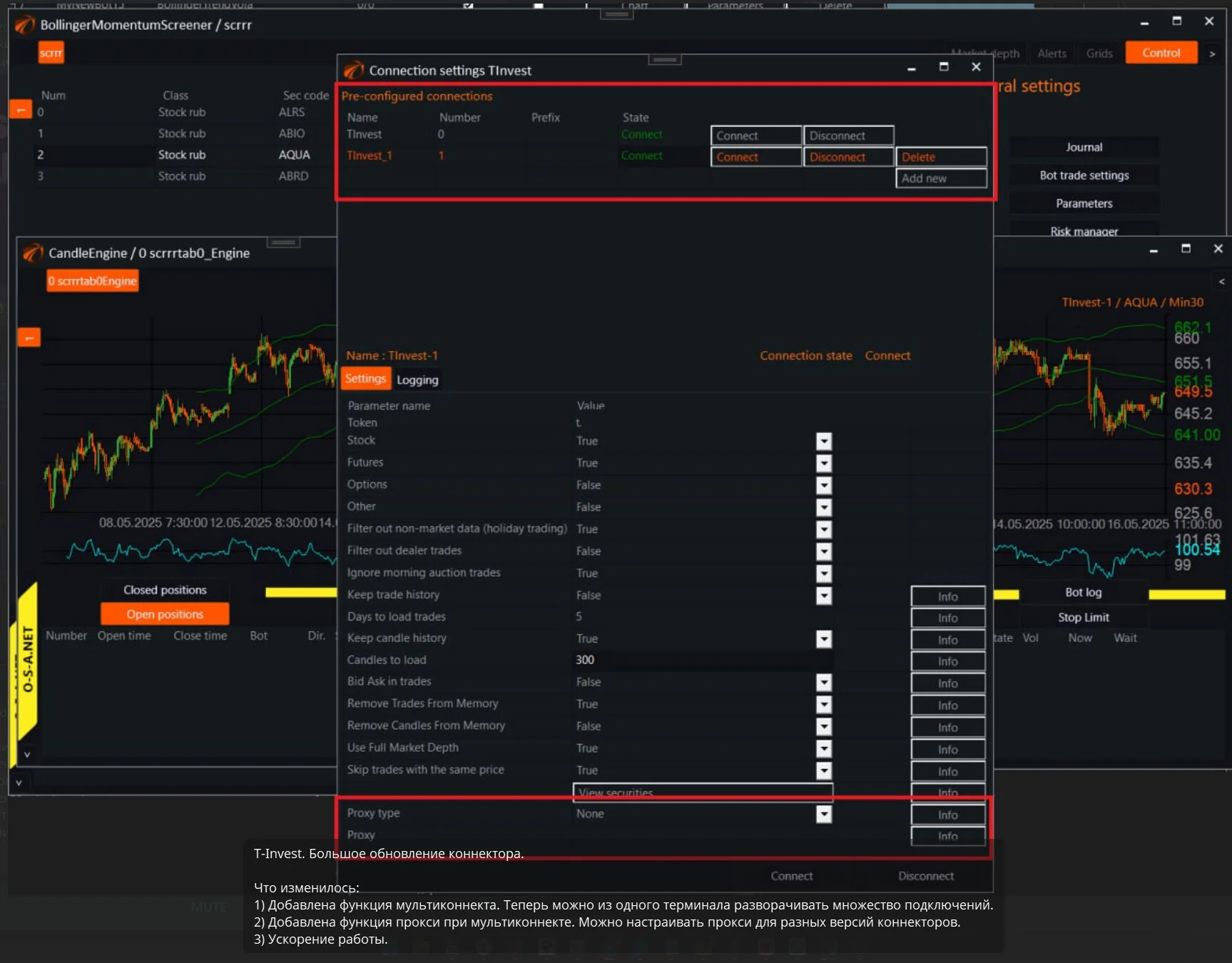Delete the TInvest_1 connection
Viewport: 1232px width, 963px height.
pyautogui.click(x=941, y=157)
